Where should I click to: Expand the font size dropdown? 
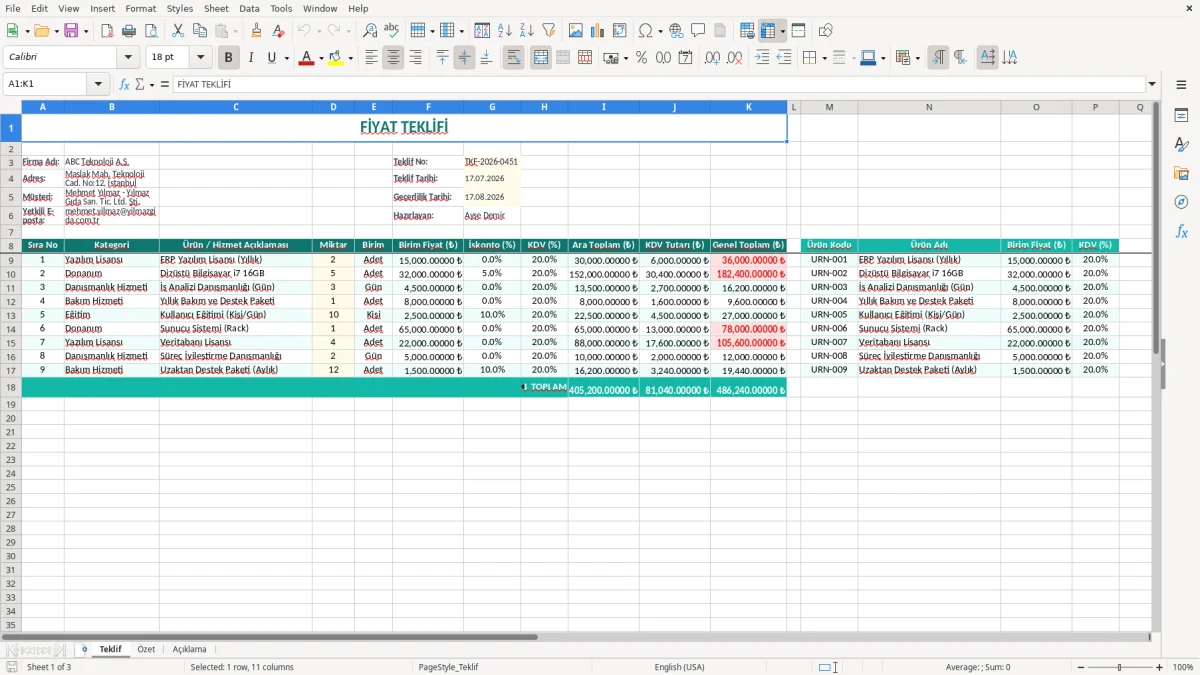[x=200, y=58]
